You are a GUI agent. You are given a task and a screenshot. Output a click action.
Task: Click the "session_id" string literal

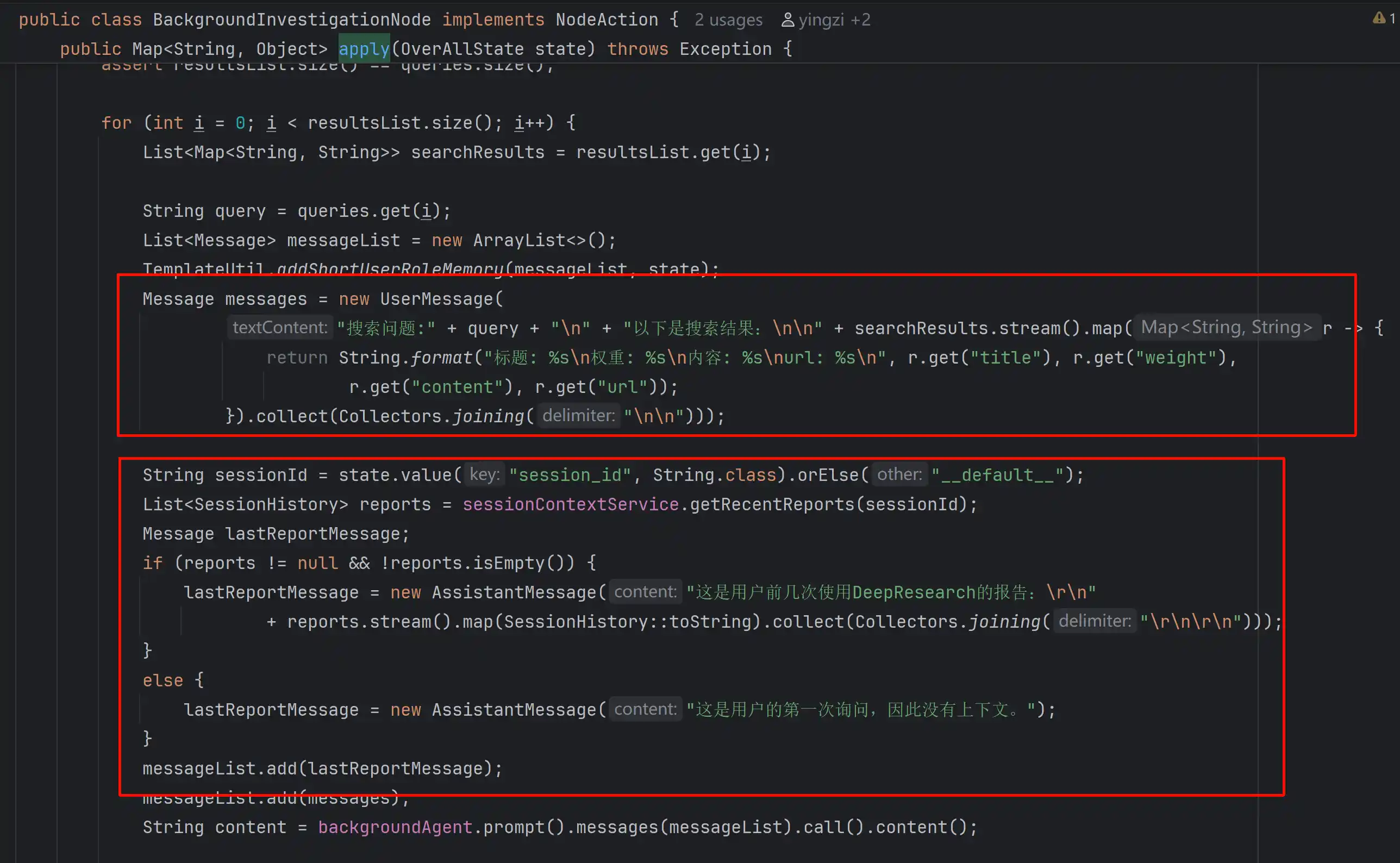(570, 475)
